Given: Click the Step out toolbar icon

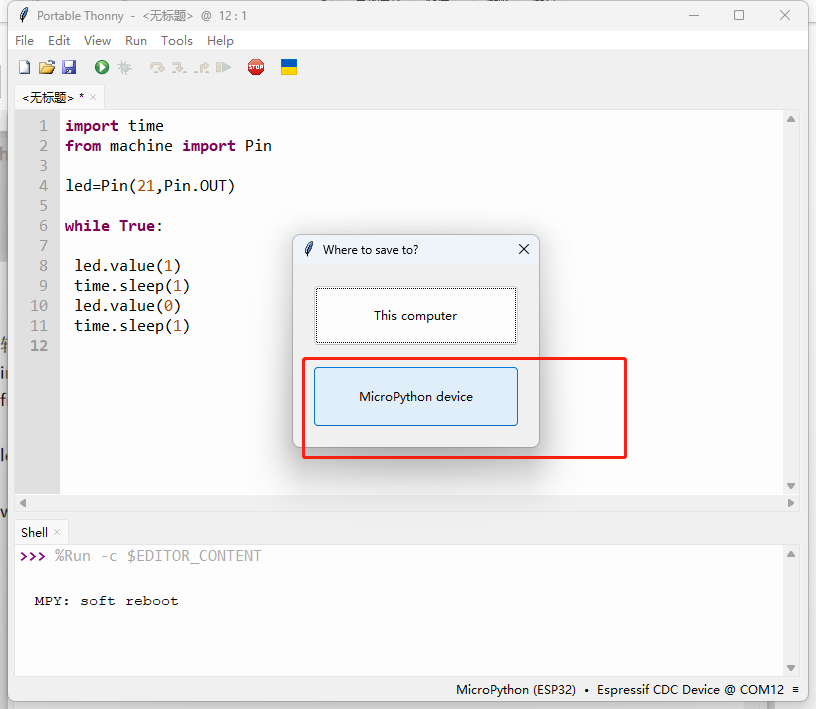Looking at the screenshot, I should click(201, 68).
